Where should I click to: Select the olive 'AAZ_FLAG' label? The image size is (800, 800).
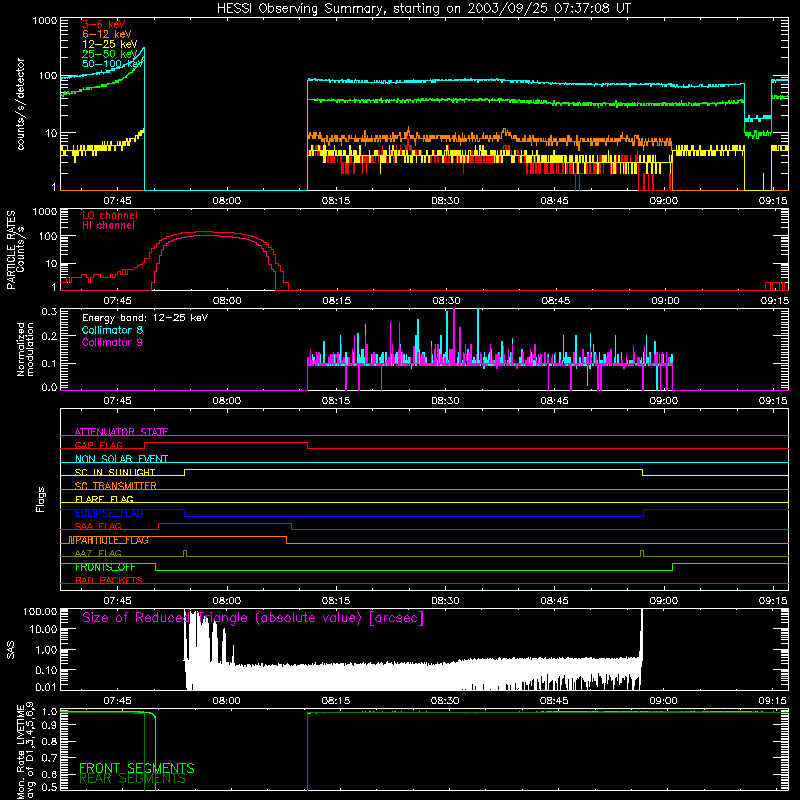point(98,553)
